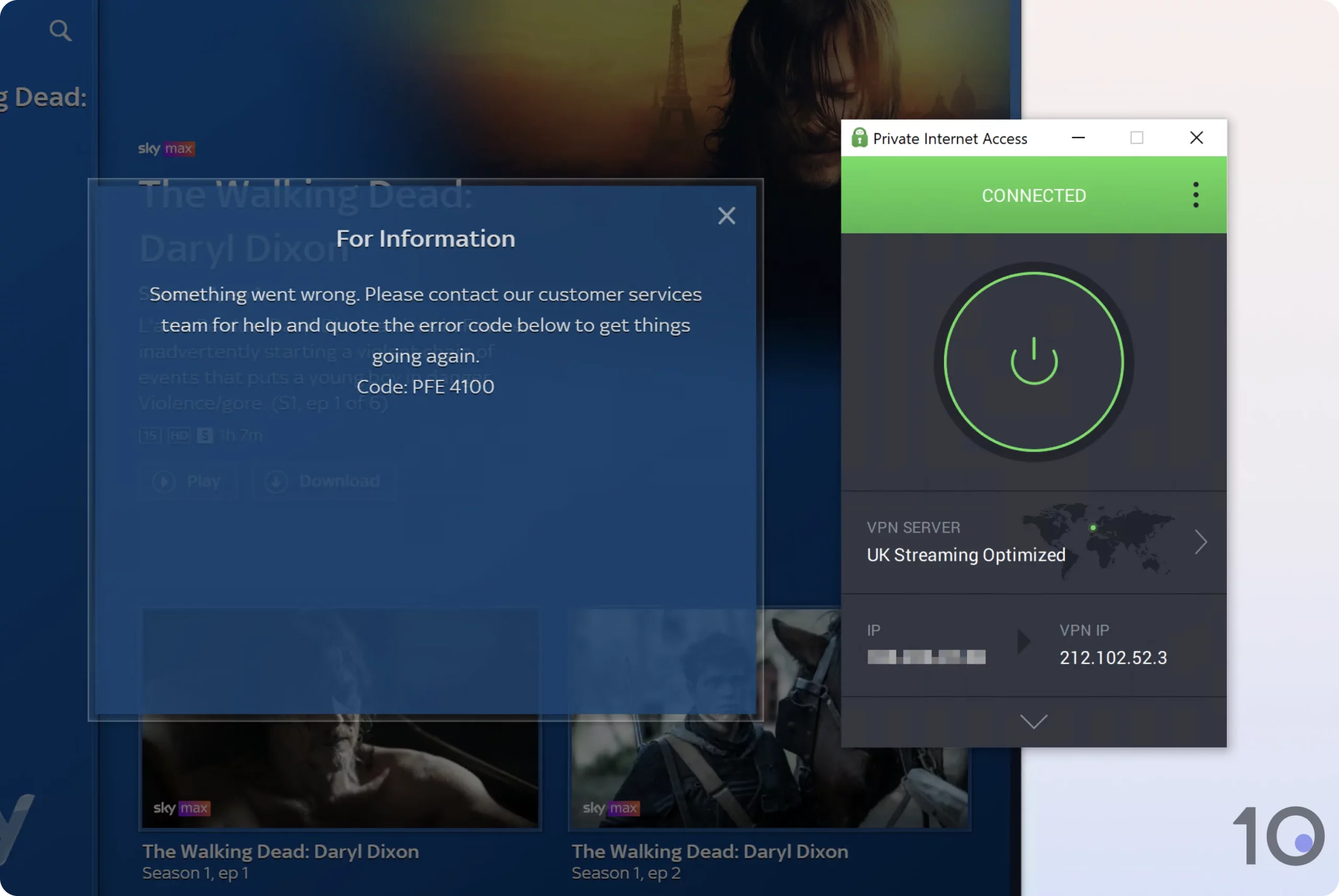The image size is (1339, 896).
Task: Toggle the VPN off with the power button
Action: pos(1034,361)
